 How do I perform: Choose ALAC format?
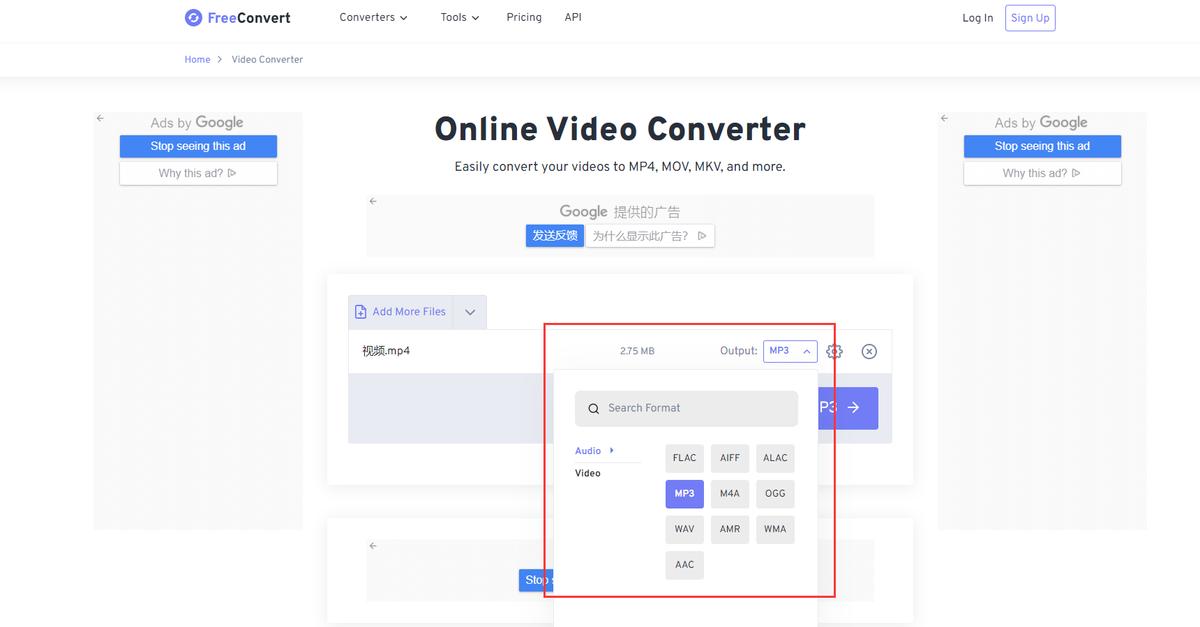click(775, 458)
